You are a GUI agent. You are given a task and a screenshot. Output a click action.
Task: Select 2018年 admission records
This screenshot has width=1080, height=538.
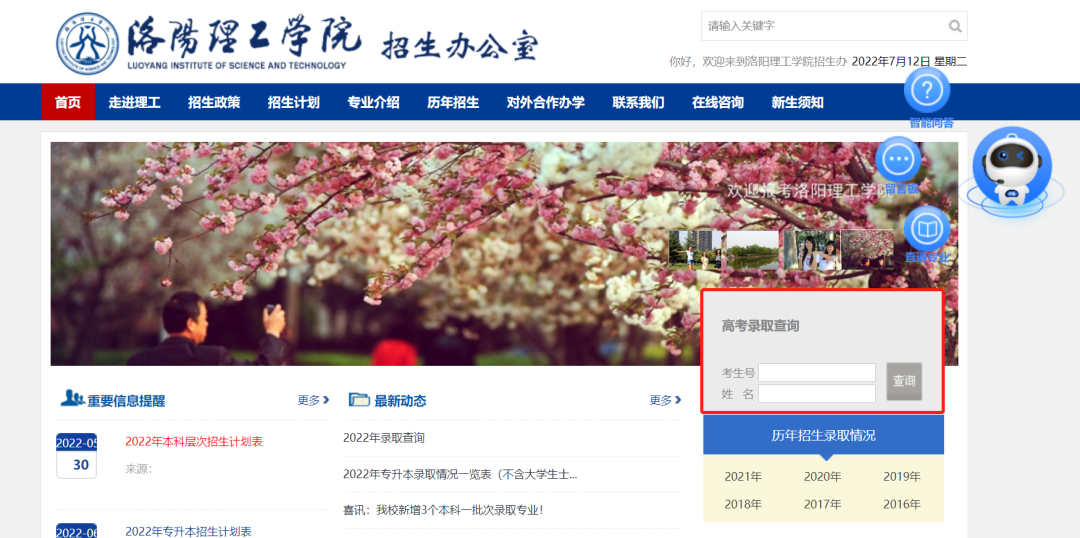[743, 504]
